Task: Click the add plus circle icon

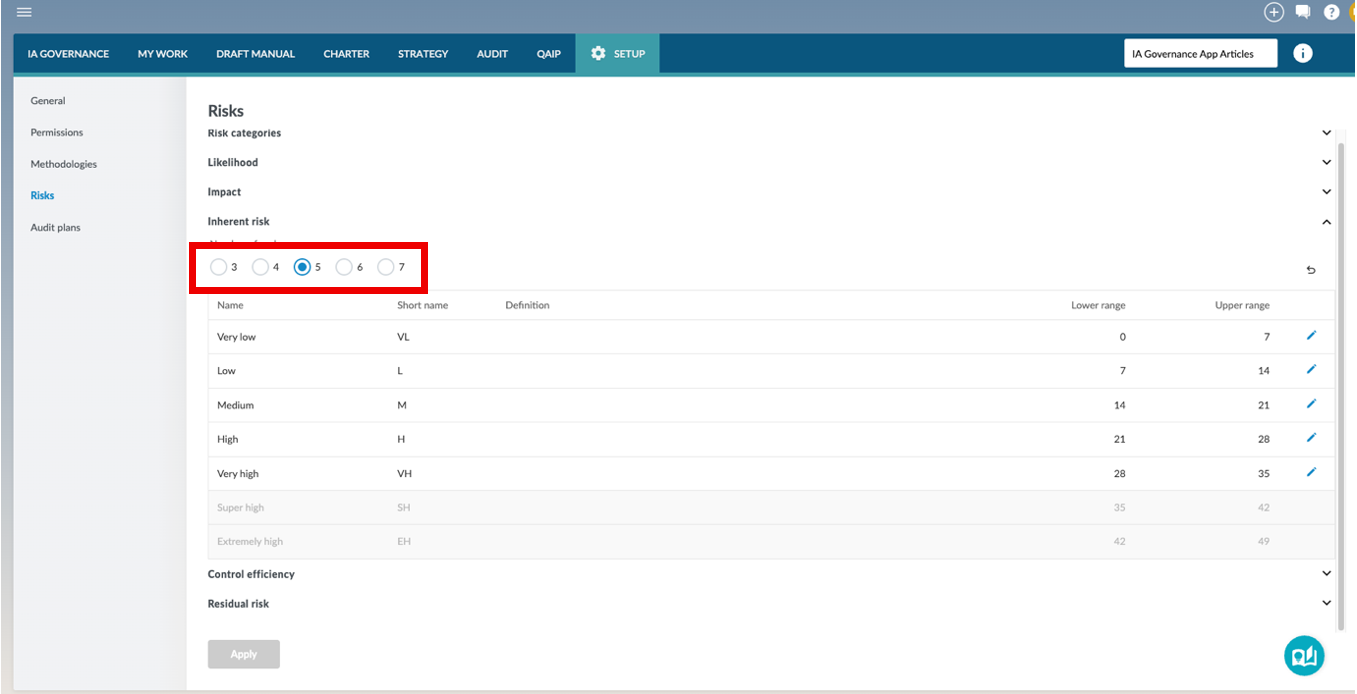Action: pyautogui.click(x=1274, y=12)
